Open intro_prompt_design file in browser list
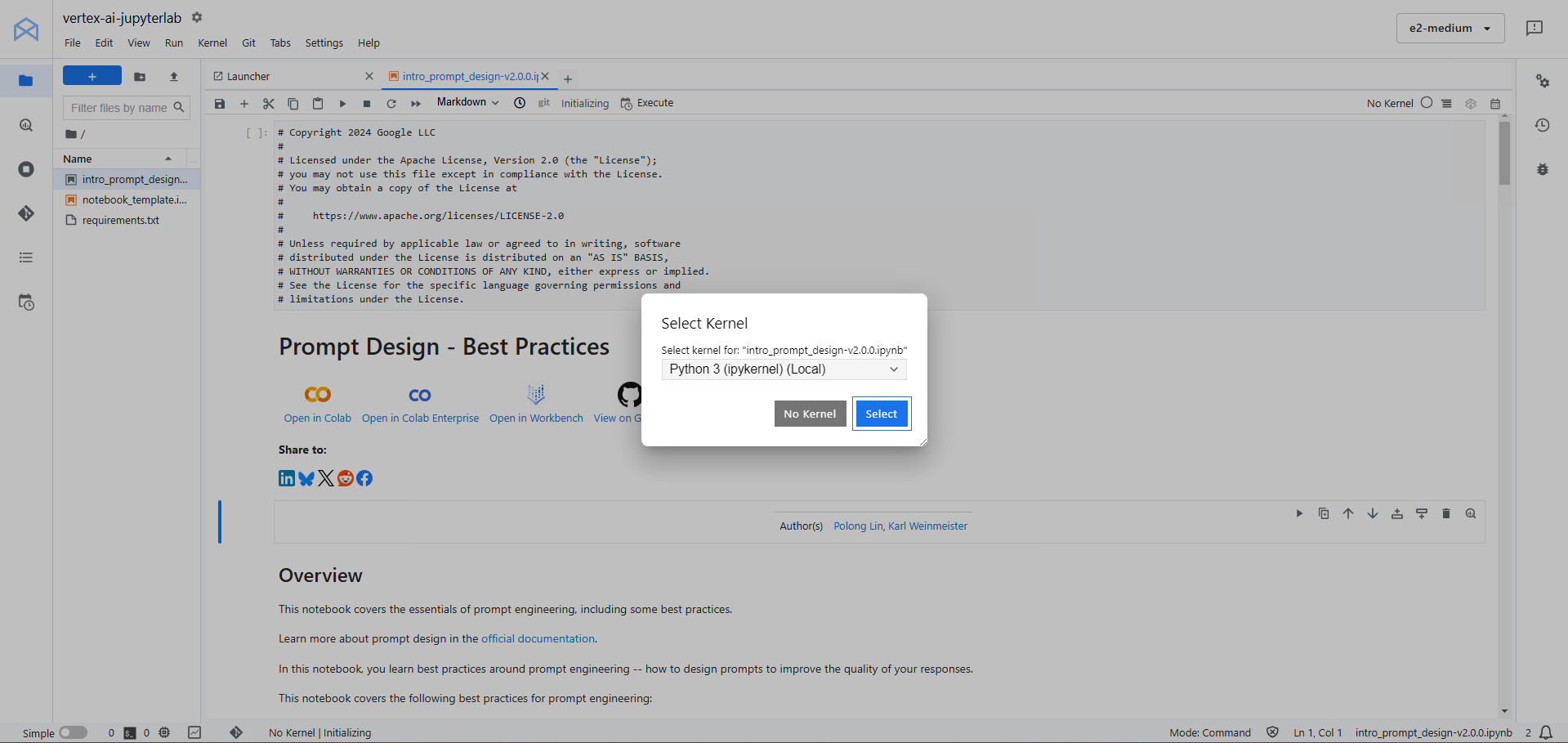Screen dimensions: 1568x743 [127, 179]
